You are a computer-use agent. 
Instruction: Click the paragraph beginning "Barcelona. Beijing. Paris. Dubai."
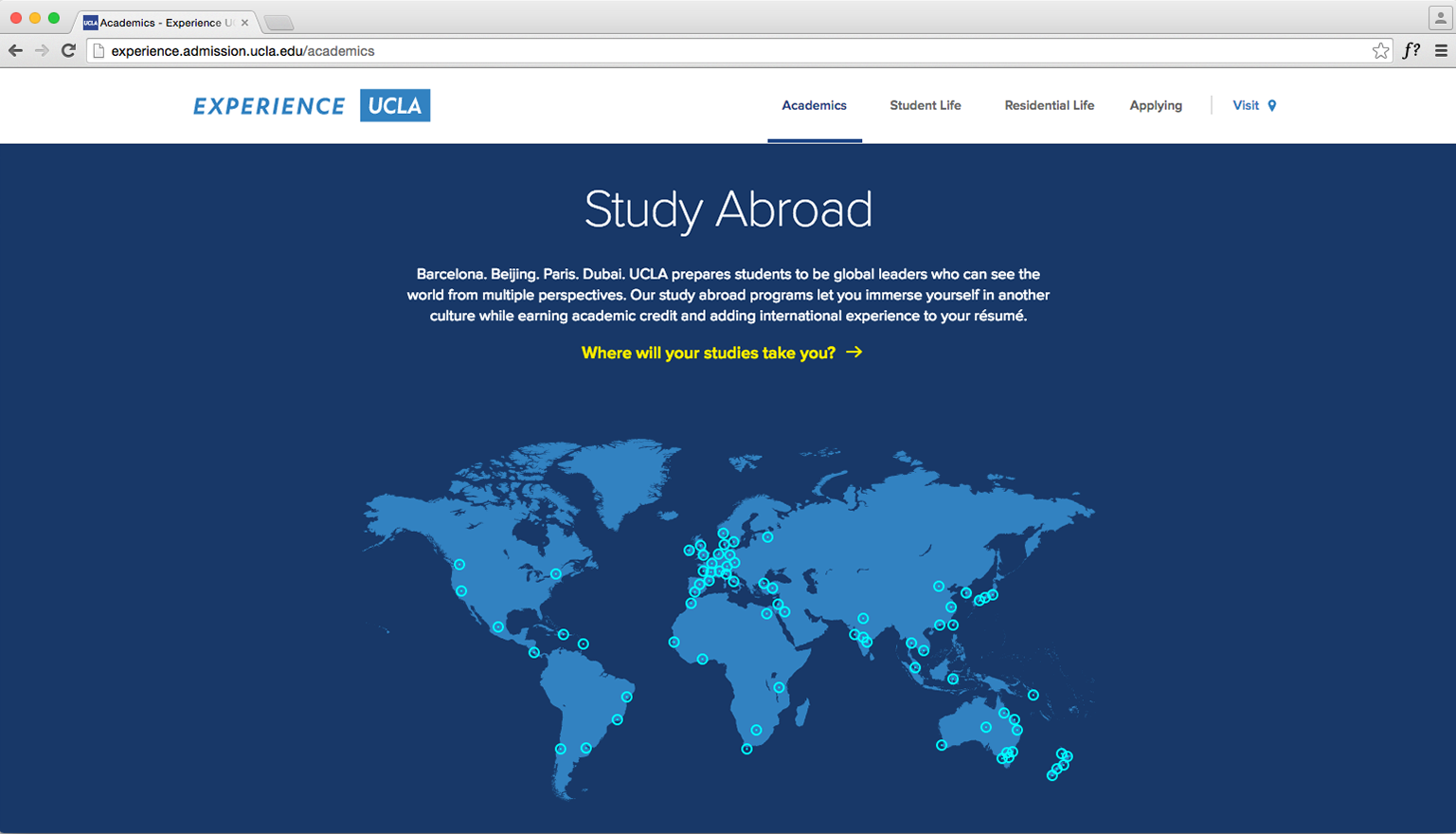[x=728, y=295]
